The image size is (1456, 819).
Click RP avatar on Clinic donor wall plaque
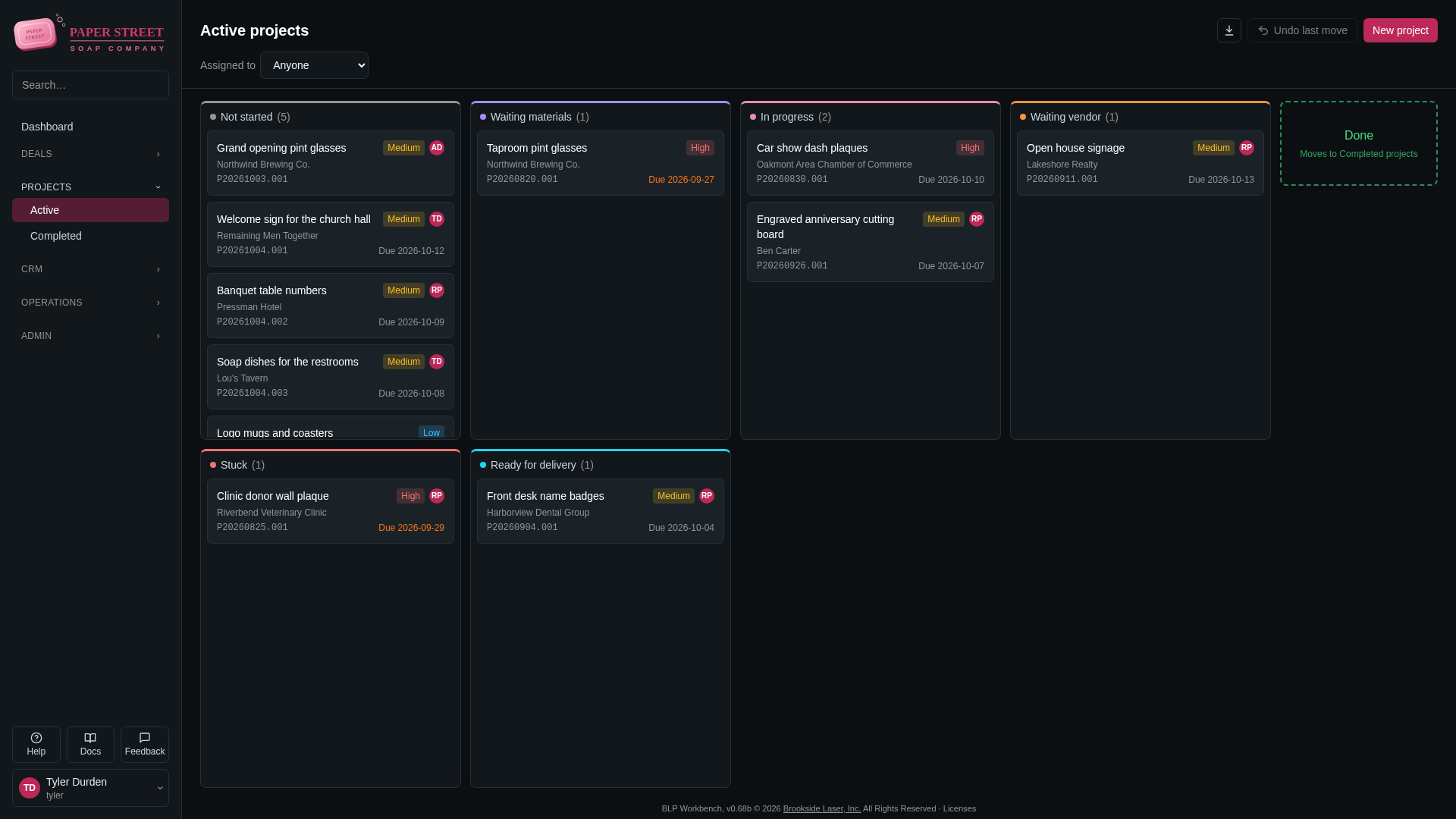click(x=437, y=496)
